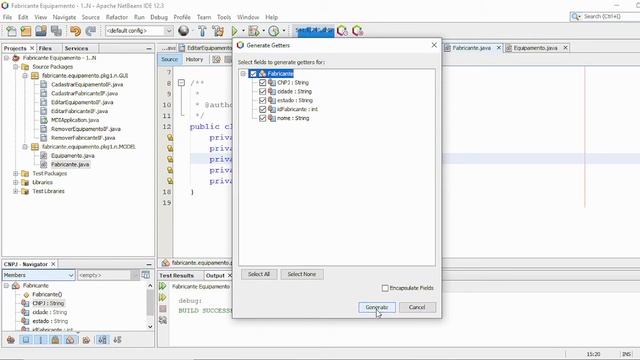Uncheck the Fabricante class checkbox
The image size is (640, 360).
tap(253, 74)
